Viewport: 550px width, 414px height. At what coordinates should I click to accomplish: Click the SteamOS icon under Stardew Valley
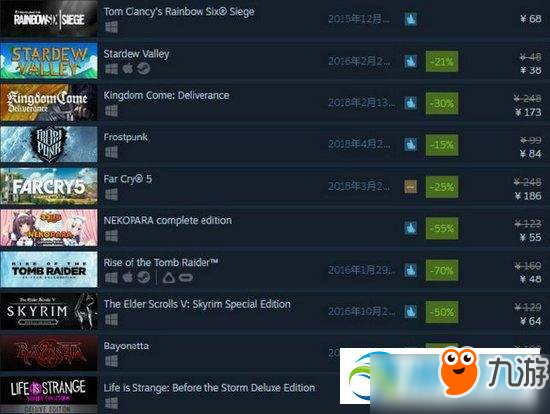(143, 68)
